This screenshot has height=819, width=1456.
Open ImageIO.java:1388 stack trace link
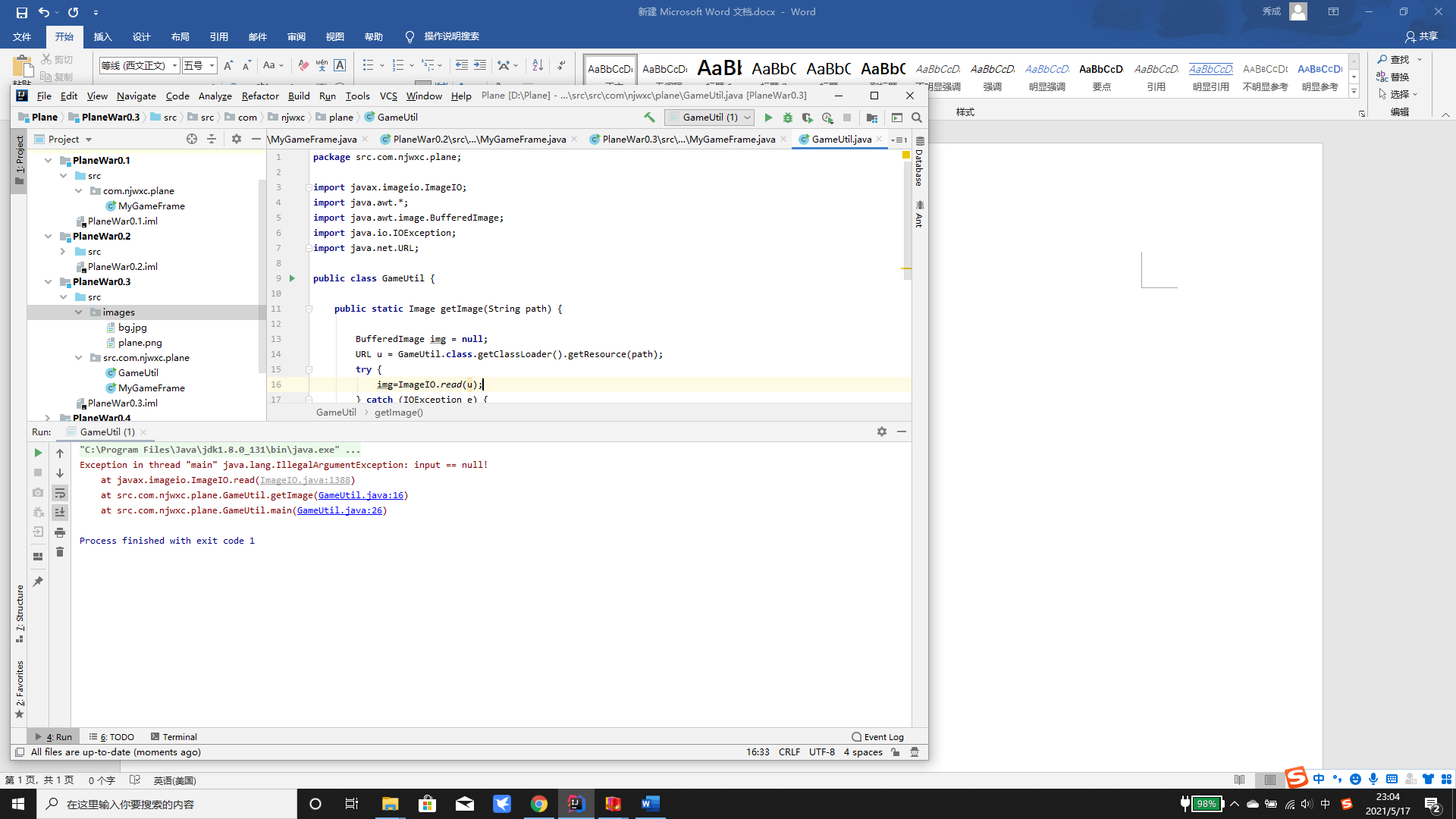tap(306, 480)
